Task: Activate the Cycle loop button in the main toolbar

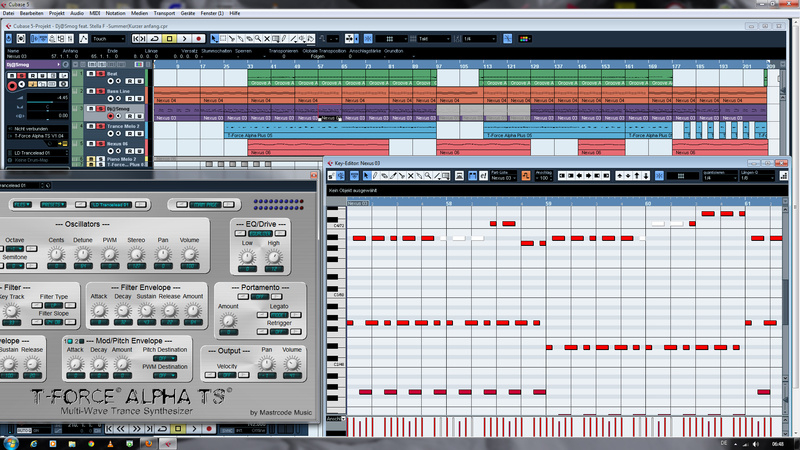Action: tap(155, 39)
